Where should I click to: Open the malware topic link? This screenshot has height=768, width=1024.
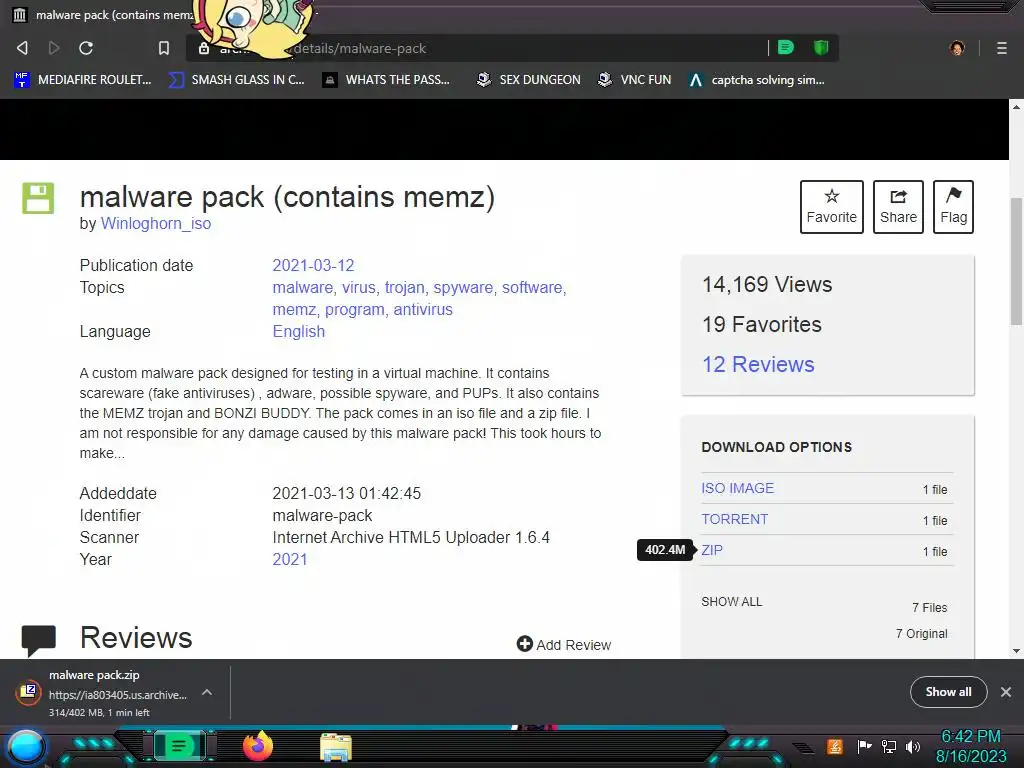pos(302,287)
